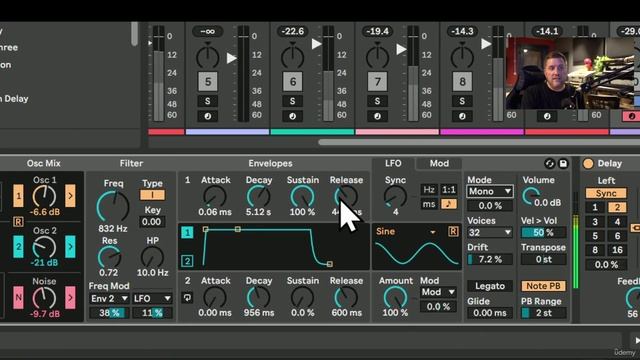Toggle the Legato button
640x360 pixels.
489,286
